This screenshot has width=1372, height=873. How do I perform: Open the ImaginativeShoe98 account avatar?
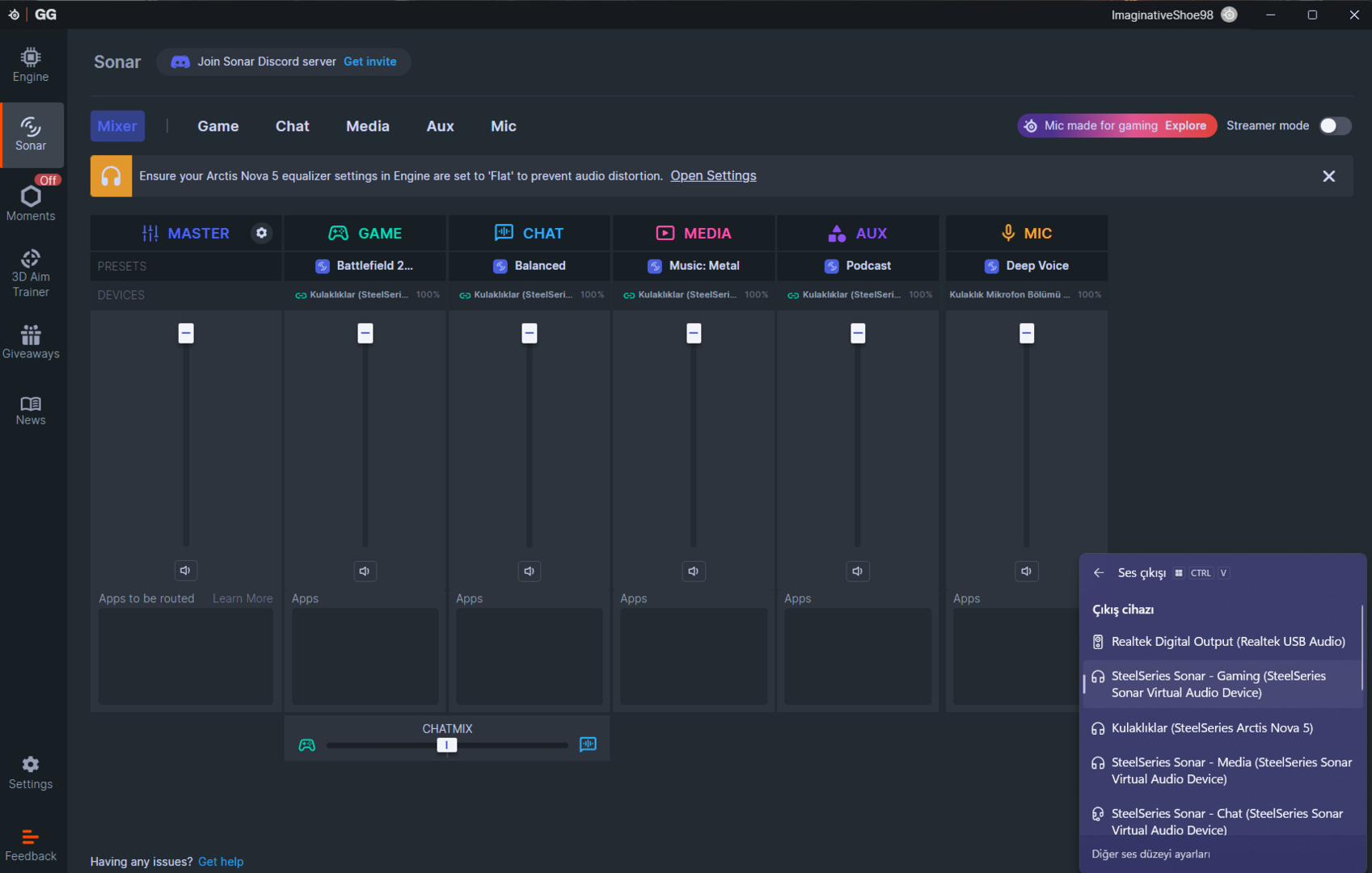click(1229, 15)
